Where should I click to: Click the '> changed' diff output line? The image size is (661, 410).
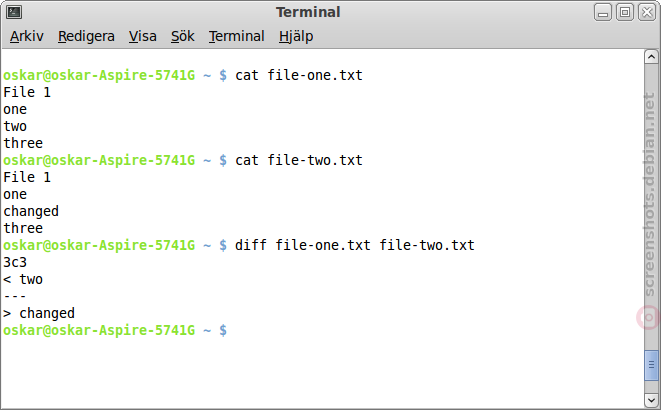39,314
